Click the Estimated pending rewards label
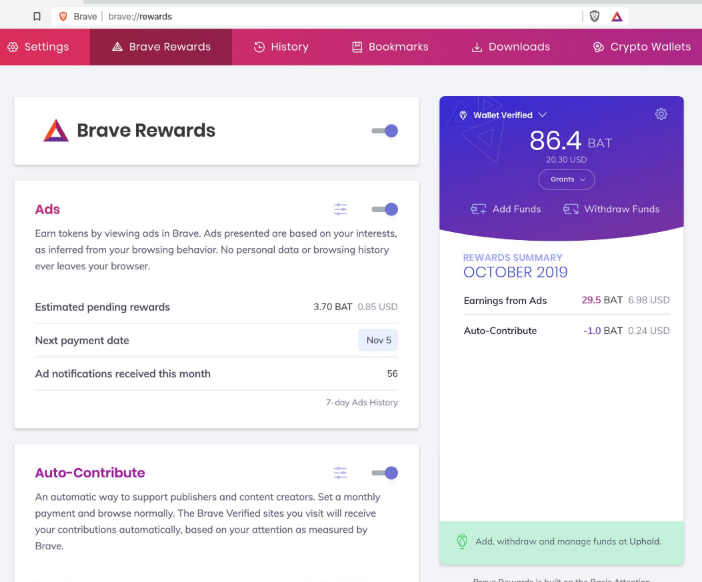Image resolution: width=702 pixels, height=582 pixels. (x=103, y=307)
